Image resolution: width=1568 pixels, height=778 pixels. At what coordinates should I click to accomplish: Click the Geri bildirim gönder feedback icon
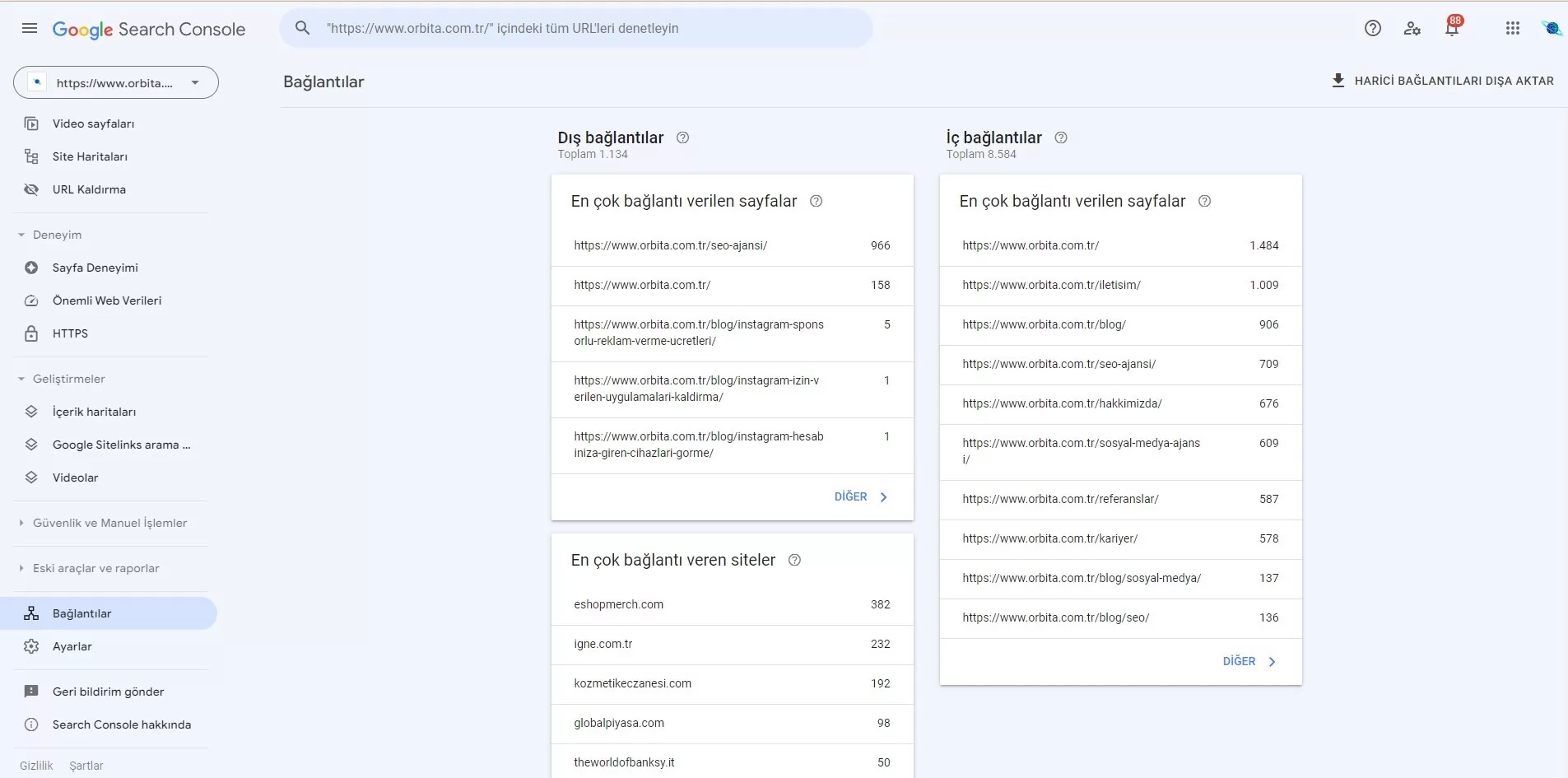pyautogui.click(x=31, y=692)
